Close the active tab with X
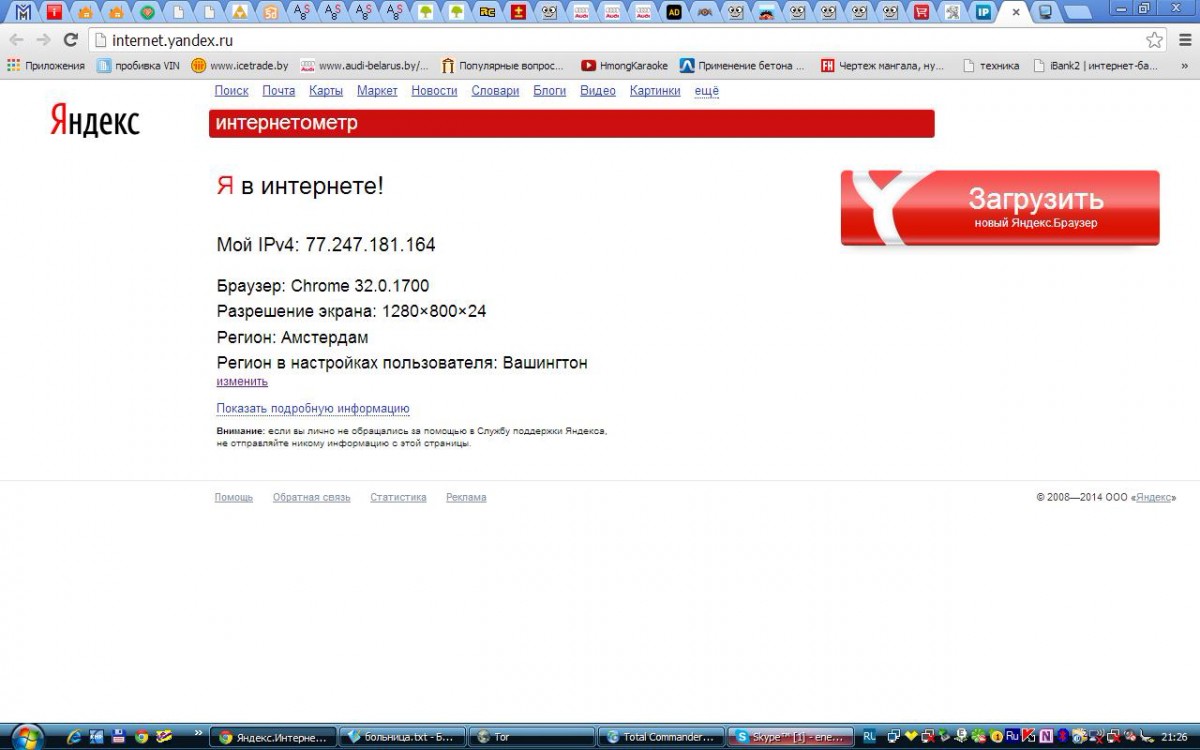Image resolution: width=1200 pixels, height=750 pixels. (x=1016, y=12)
